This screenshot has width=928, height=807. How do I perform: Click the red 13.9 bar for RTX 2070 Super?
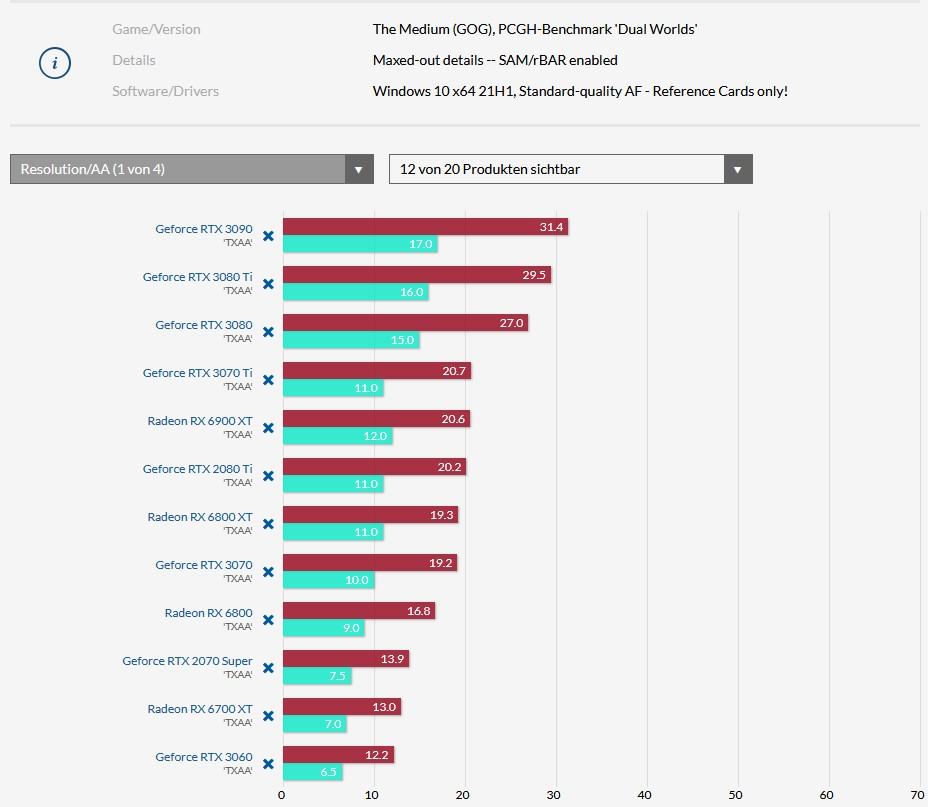346,658
